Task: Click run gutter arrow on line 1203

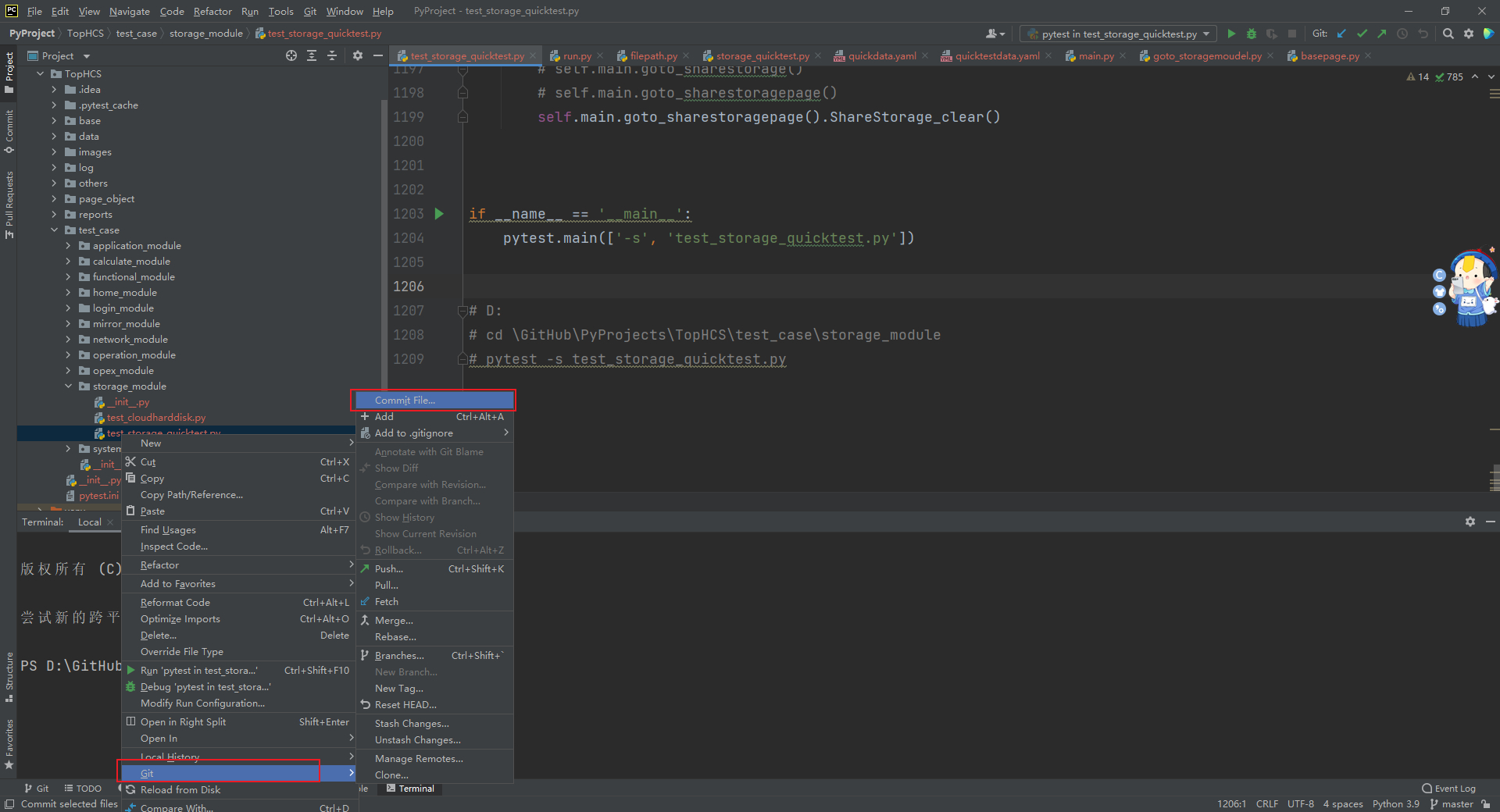Action: pos(439,214)
